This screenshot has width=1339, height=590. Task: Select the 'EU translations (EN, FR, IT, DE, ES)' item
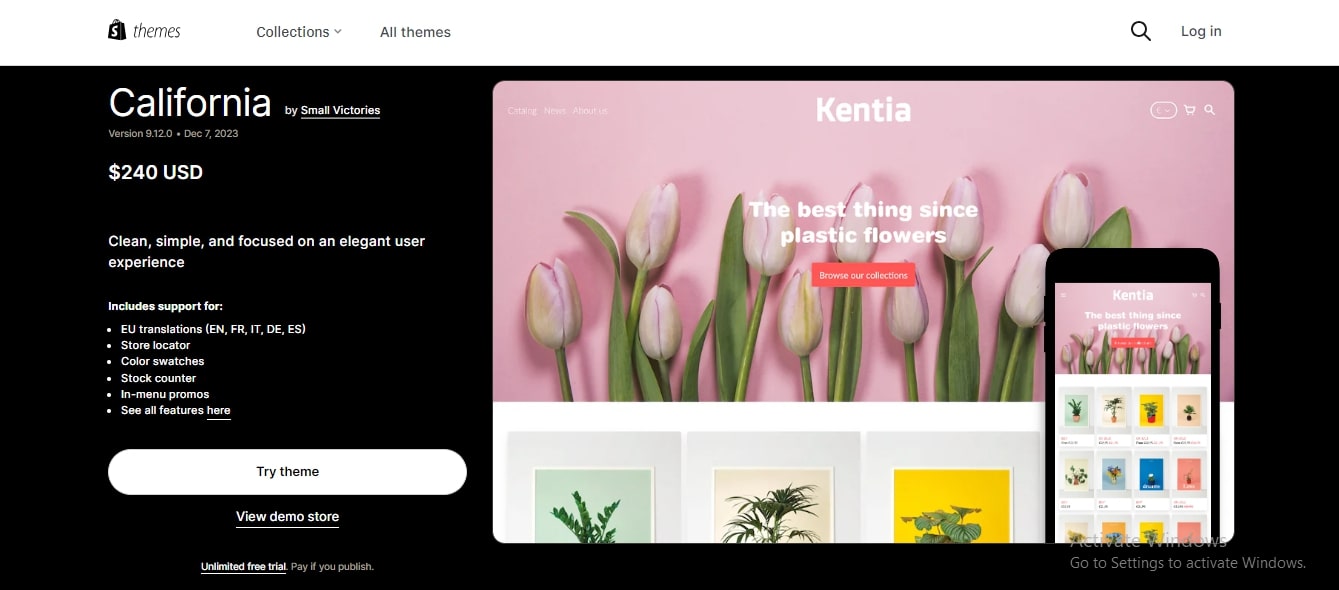click(213, 329)
